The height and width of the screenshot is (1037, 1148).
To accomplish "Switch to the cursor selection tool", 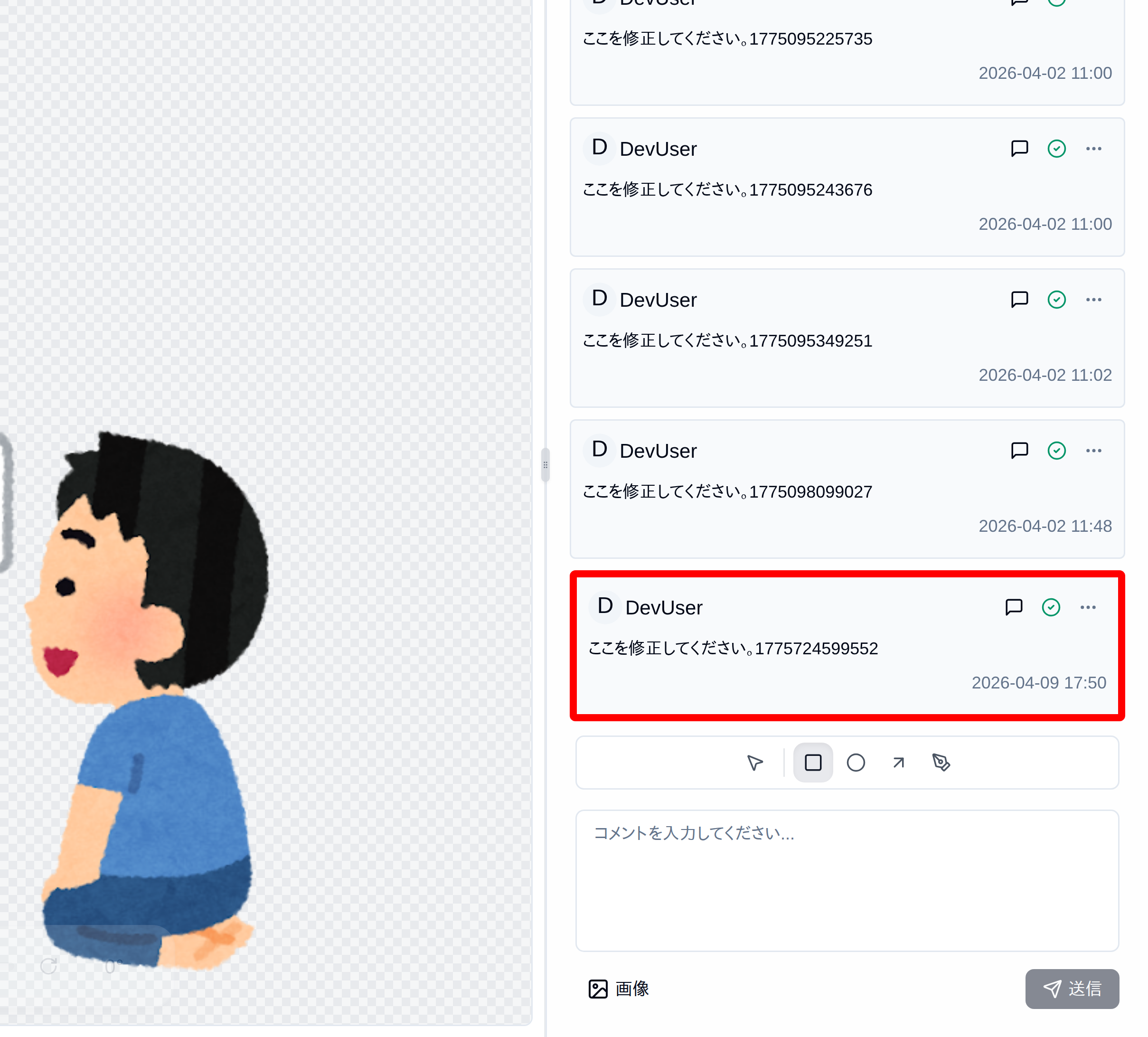I will click(754, 763).
